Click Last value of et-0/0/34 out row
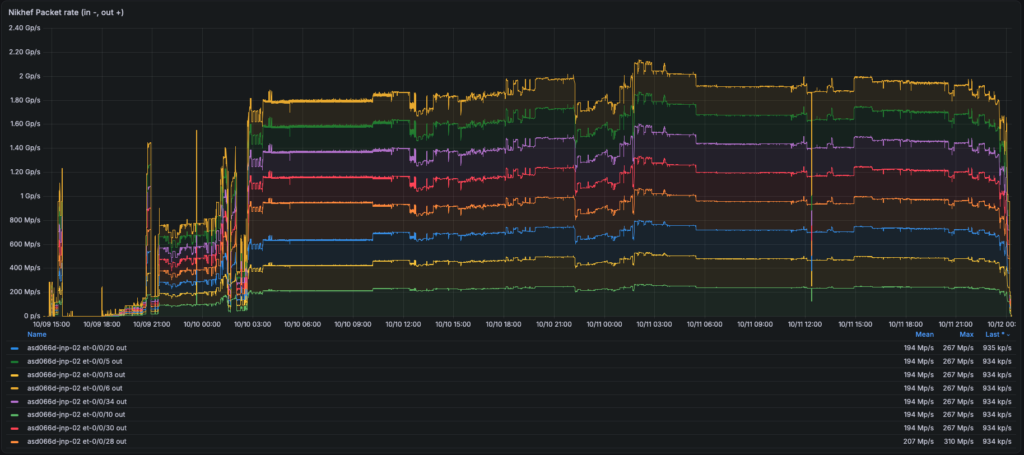 point(997,401)
